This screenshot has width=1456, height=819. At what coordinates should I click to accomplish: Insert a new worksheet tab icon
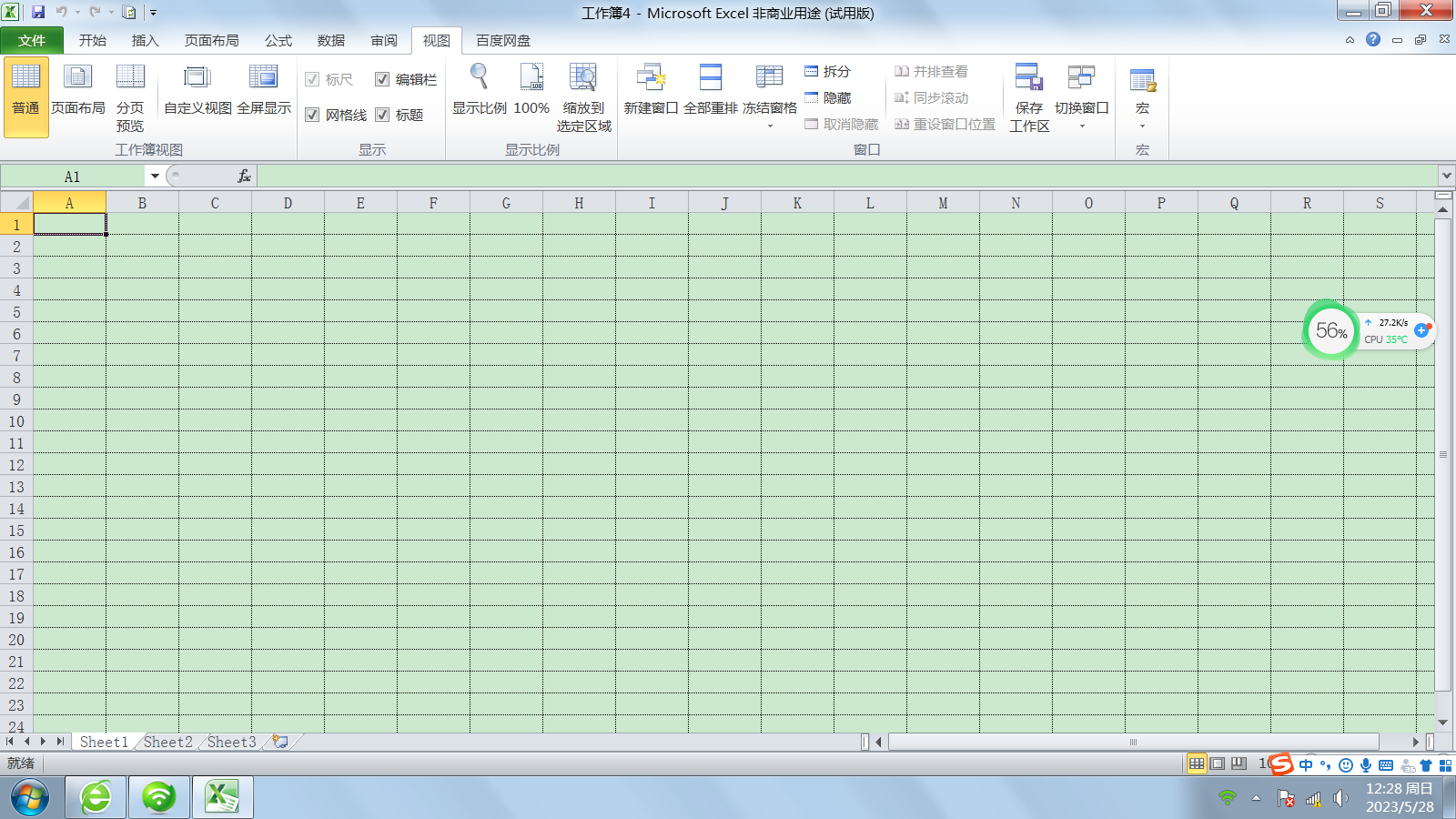[281, 742]
